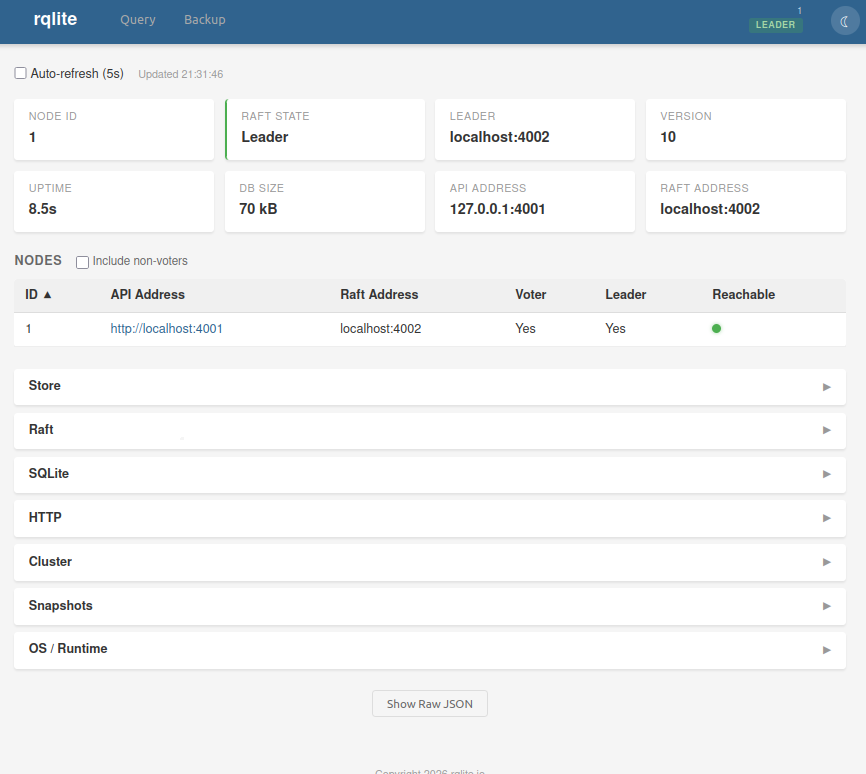Click the Updated 21:31:46 timestamp
The height and width of the screenshot is (774, 866).
click(181, 74)
